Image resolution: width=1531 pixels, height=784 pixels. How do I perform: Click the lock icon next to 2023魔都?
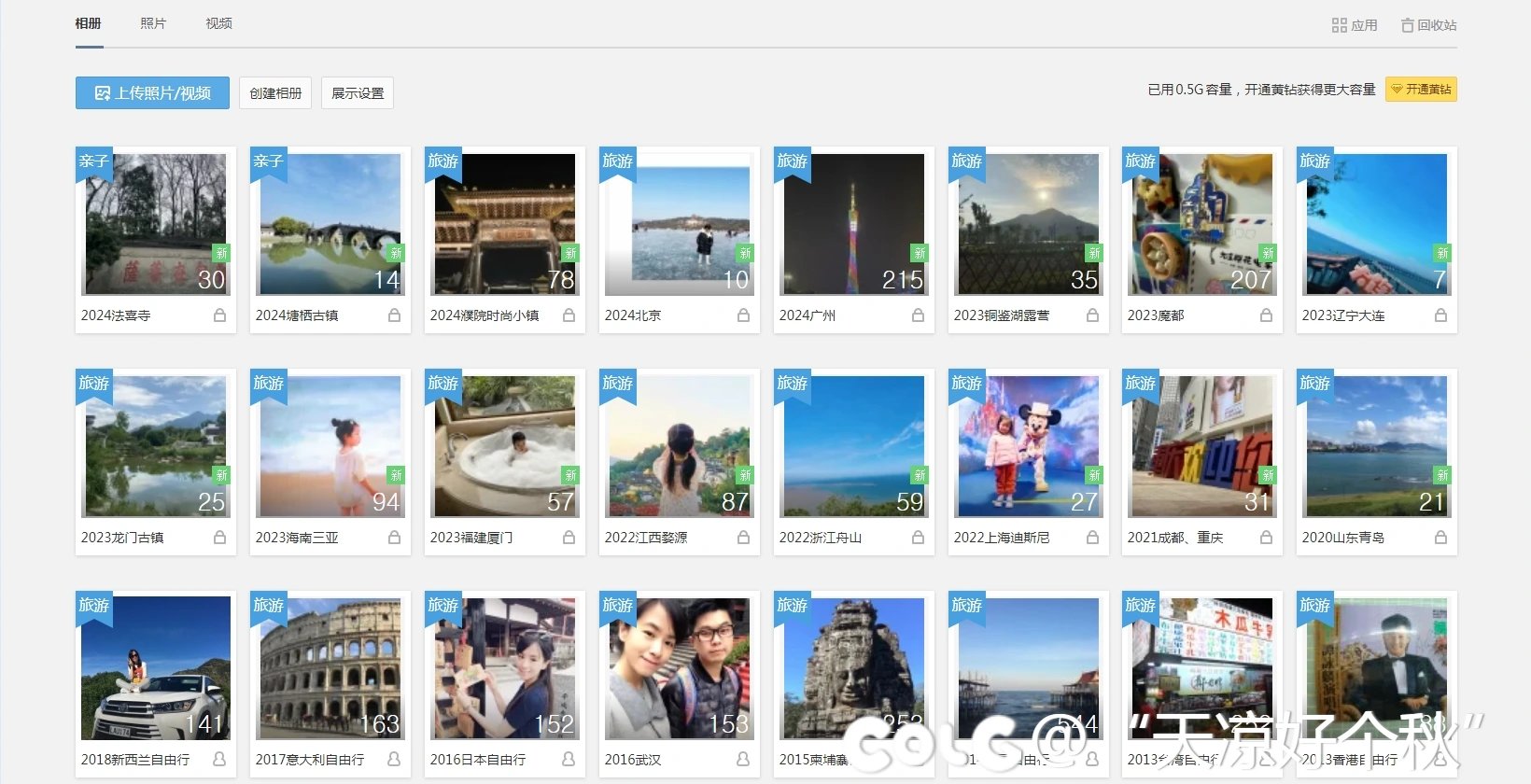pos(1266,315)
